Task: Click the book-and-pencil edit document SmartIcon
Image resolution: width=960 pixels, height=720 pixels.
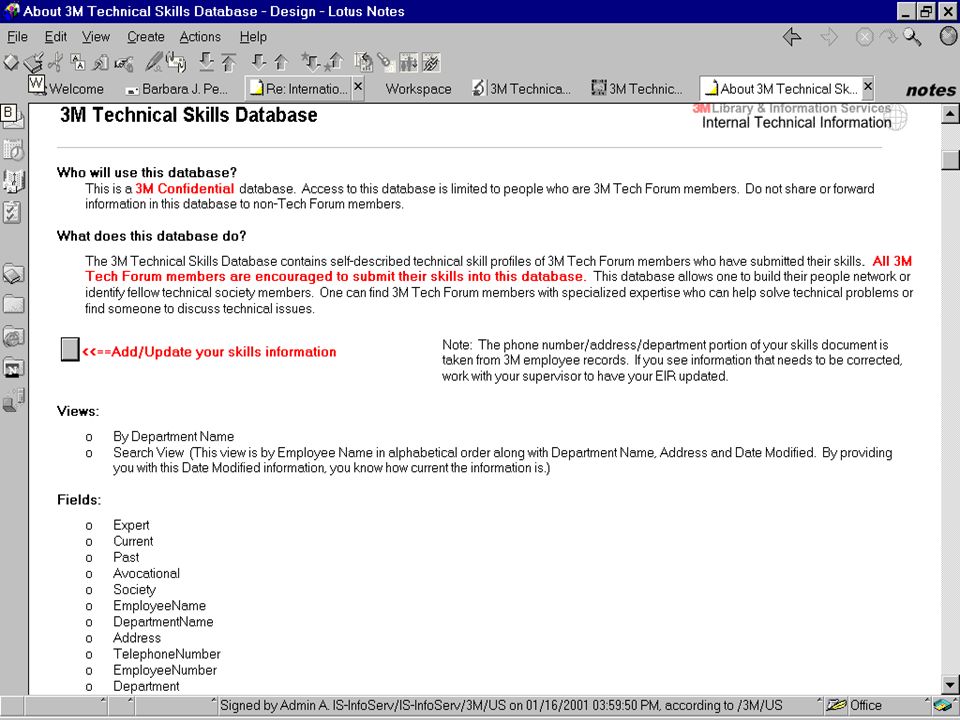Action: [34, 62]
